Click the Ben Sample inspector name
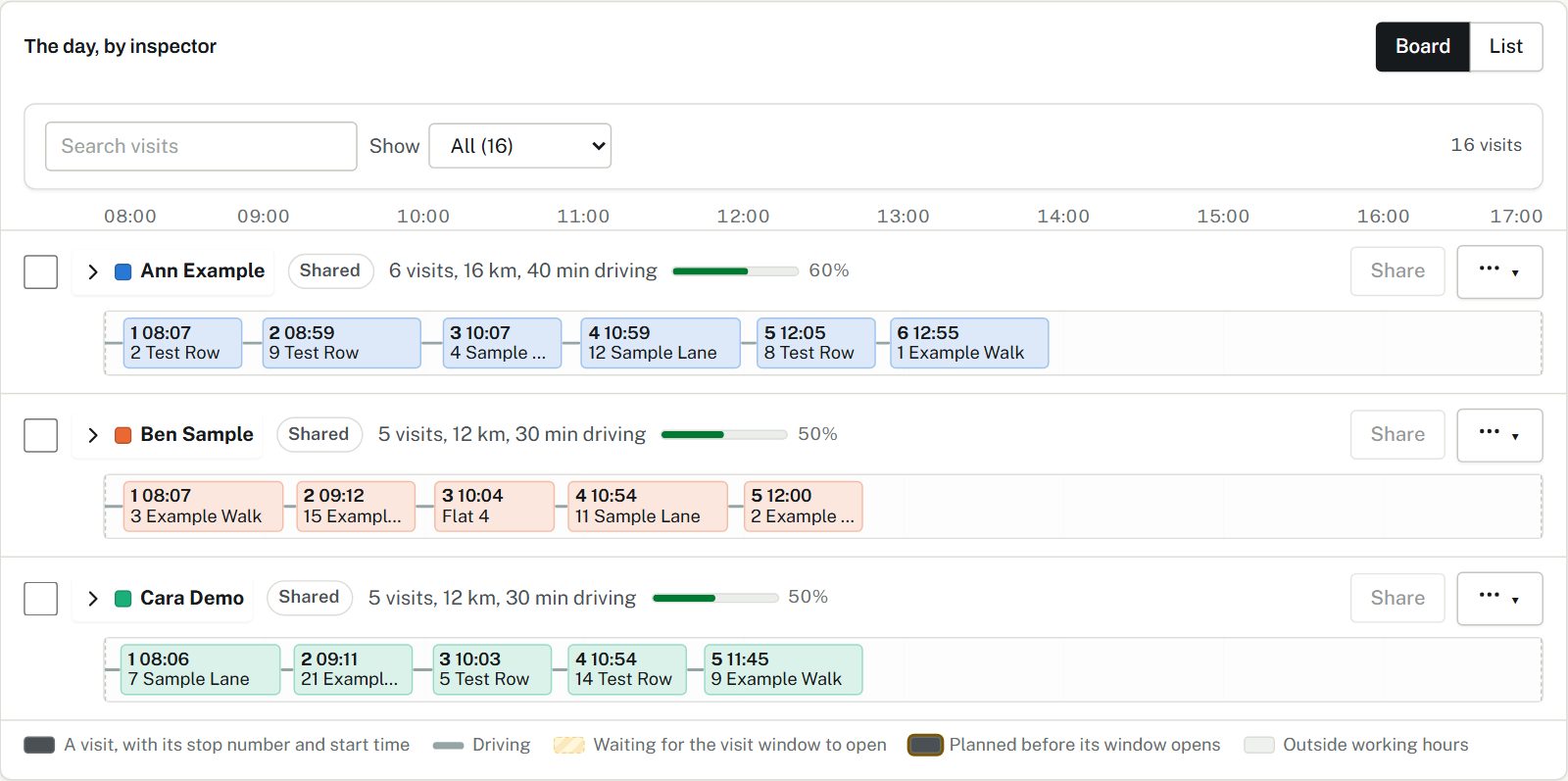The image size is (1568, 781). click(197, 434)
